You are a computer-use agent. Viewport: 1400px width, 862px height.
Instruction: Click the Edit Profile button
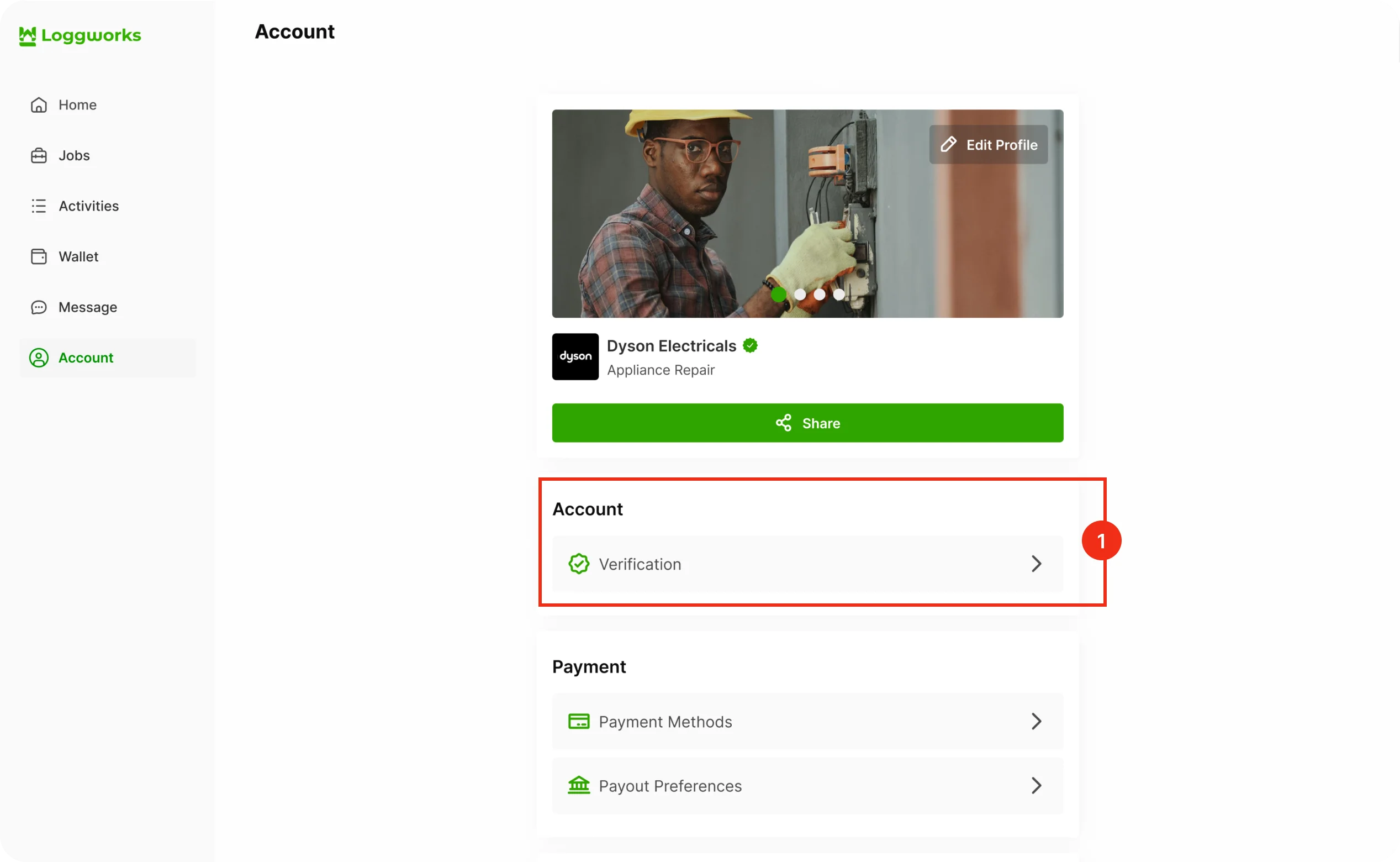click(x=988, y=145)
